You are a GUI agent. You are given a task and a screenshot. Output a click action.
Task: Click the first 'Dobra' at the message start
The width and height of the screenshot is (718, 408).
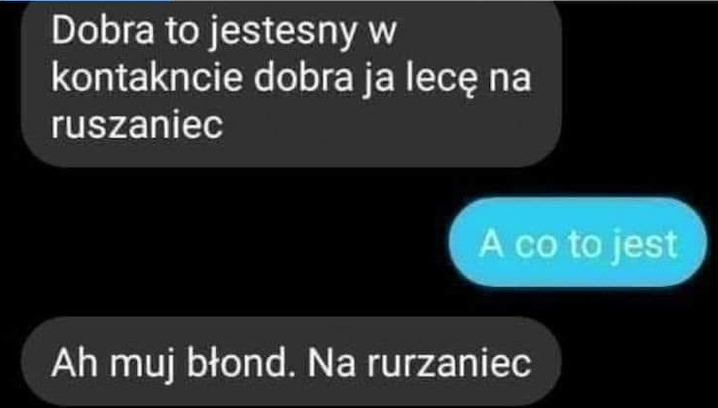click(x=102, y=31)
